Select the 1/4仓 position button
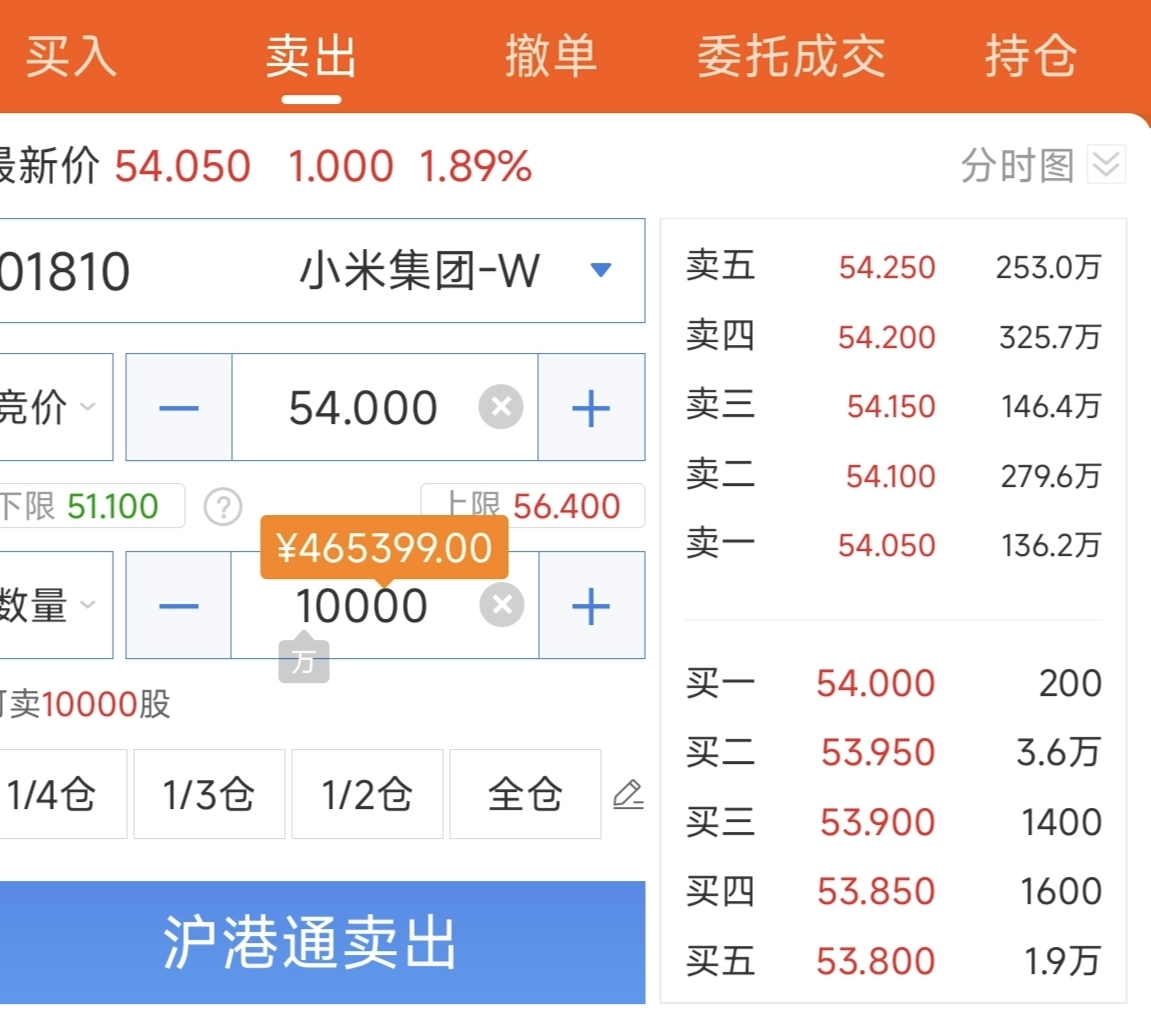The image size is (1151, 1036). pos(63,794)
